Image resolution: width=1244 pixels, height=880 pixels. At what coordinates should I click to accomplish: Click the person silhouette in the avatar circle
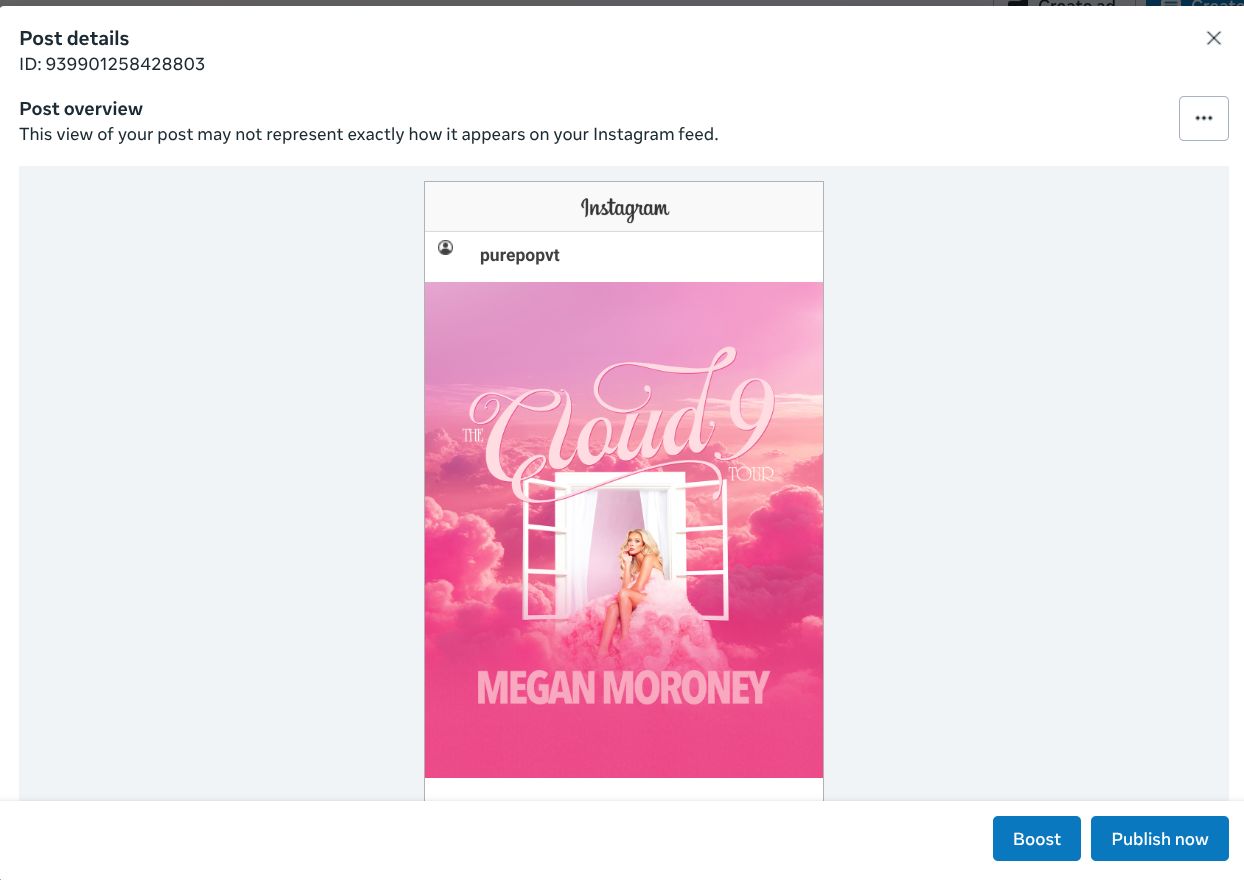445,247
